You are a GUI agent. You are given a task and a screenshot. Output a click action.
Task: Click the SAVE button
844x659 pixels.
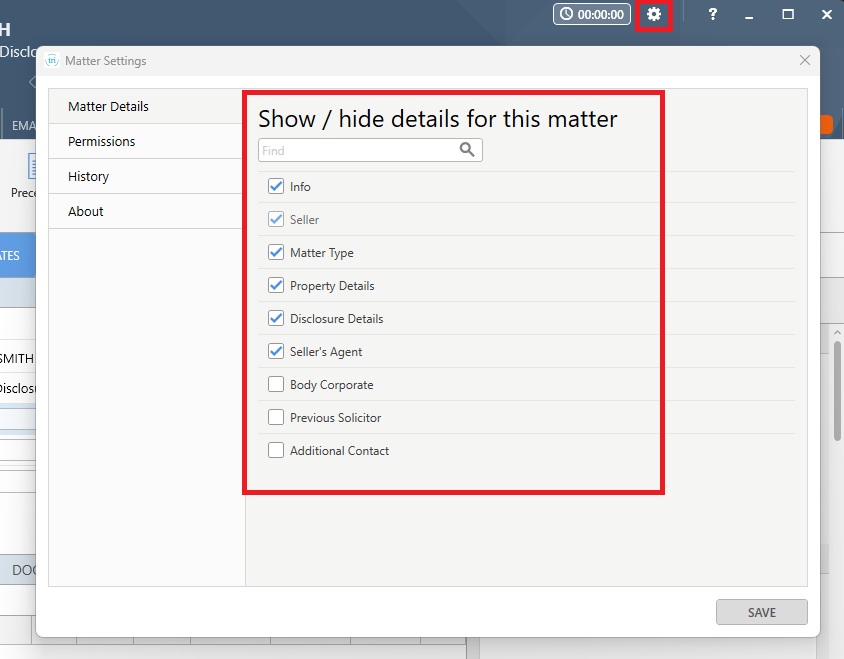pyautogui.click(x=762, y=612)
